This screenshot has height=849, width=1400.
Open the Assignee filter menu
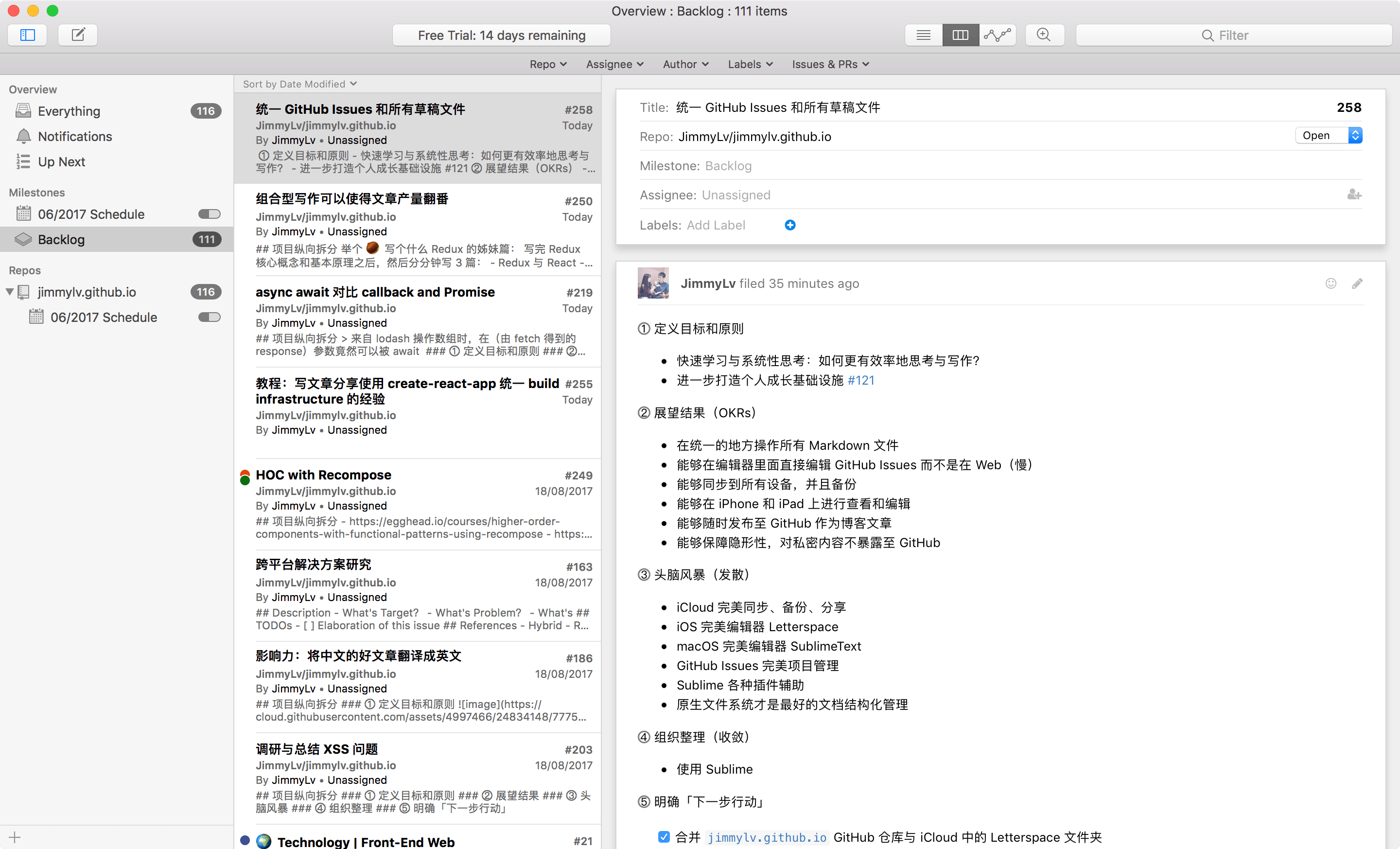614,64
